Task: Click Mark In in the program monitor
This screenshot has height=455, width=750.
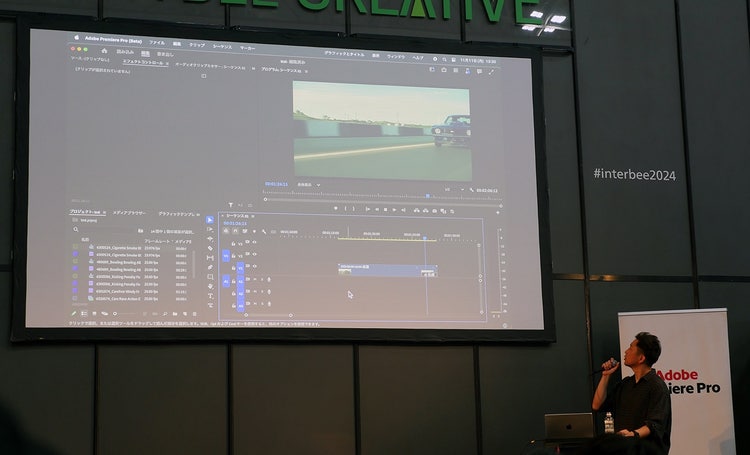Action: (x=345, y=209)
